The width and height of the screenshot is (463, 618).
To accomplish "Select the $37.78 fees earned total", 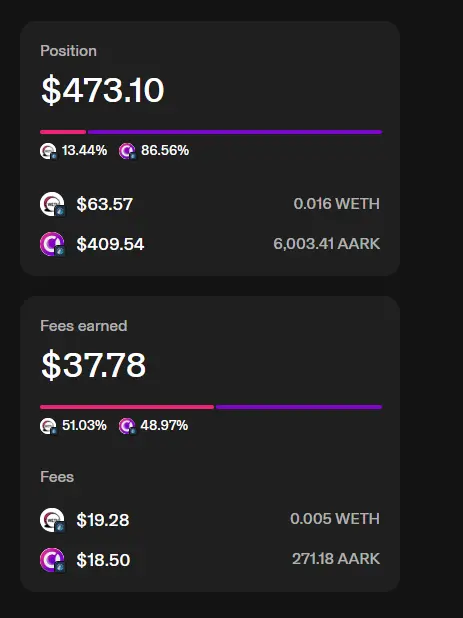I will (93, 365).
